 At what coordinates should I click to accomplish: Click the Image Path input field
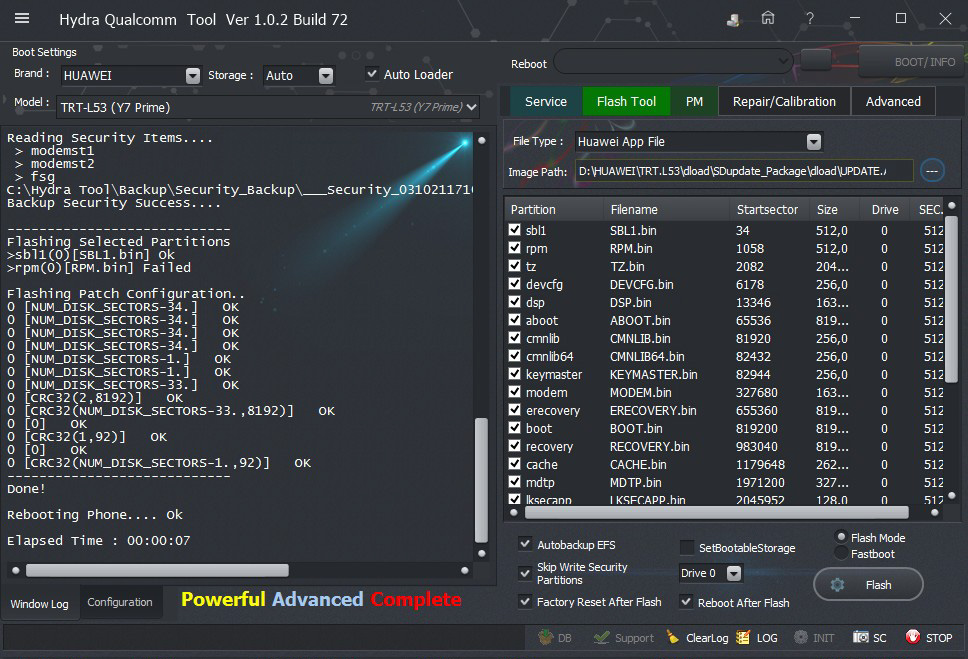(x=744, y=171)
